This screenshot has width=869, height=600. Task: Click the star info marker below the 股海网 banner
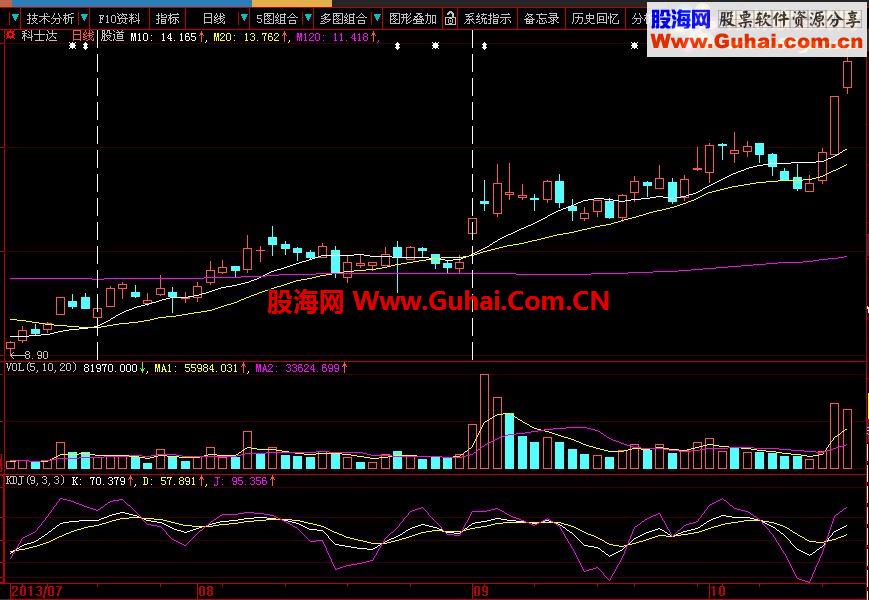tap(634, 46)
